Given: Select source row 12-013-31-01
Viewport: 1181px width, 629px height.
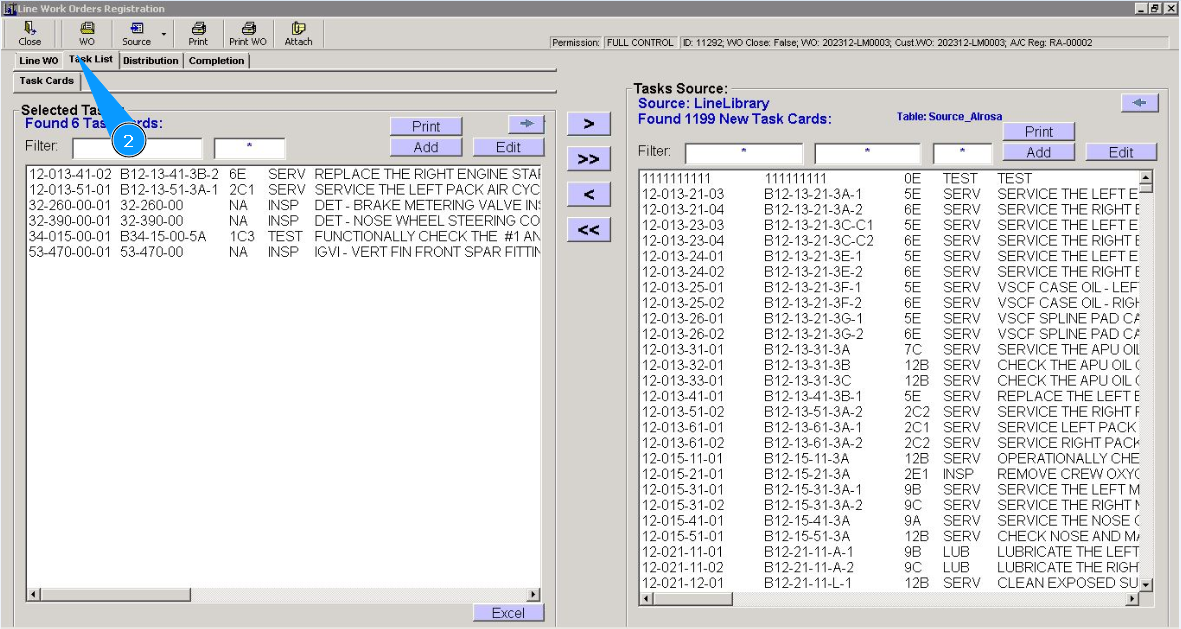Looking at the screenshot, I should (x=890, y=350).
